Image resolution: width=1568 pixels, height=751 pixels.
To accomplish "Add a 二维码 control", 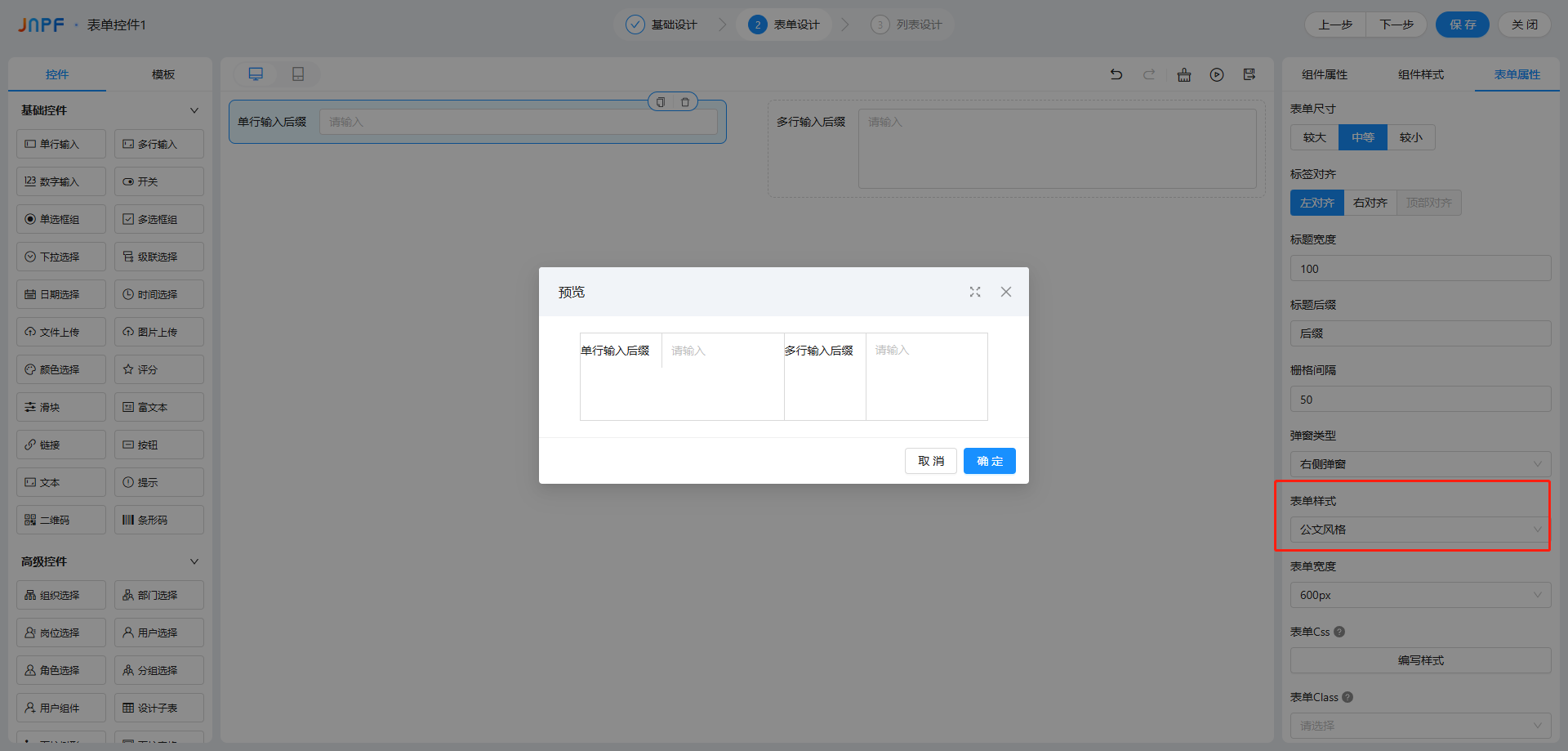I will 61,520.
